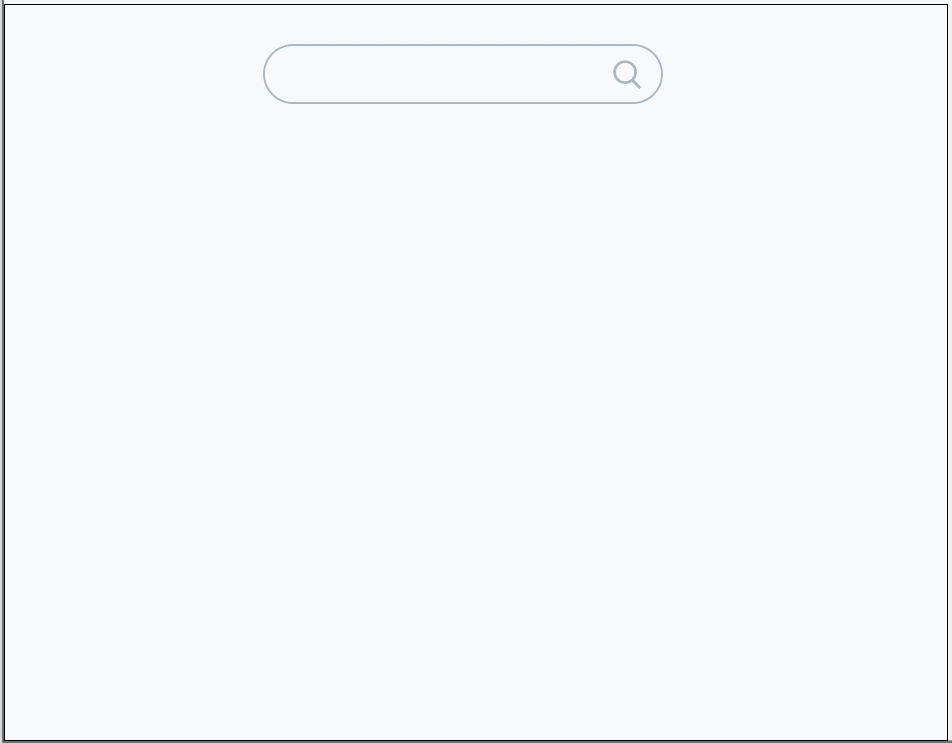This screenshot has height=743, width=952.
Task: Click the rounded cap of the search bar
Action: coord(277,74)
